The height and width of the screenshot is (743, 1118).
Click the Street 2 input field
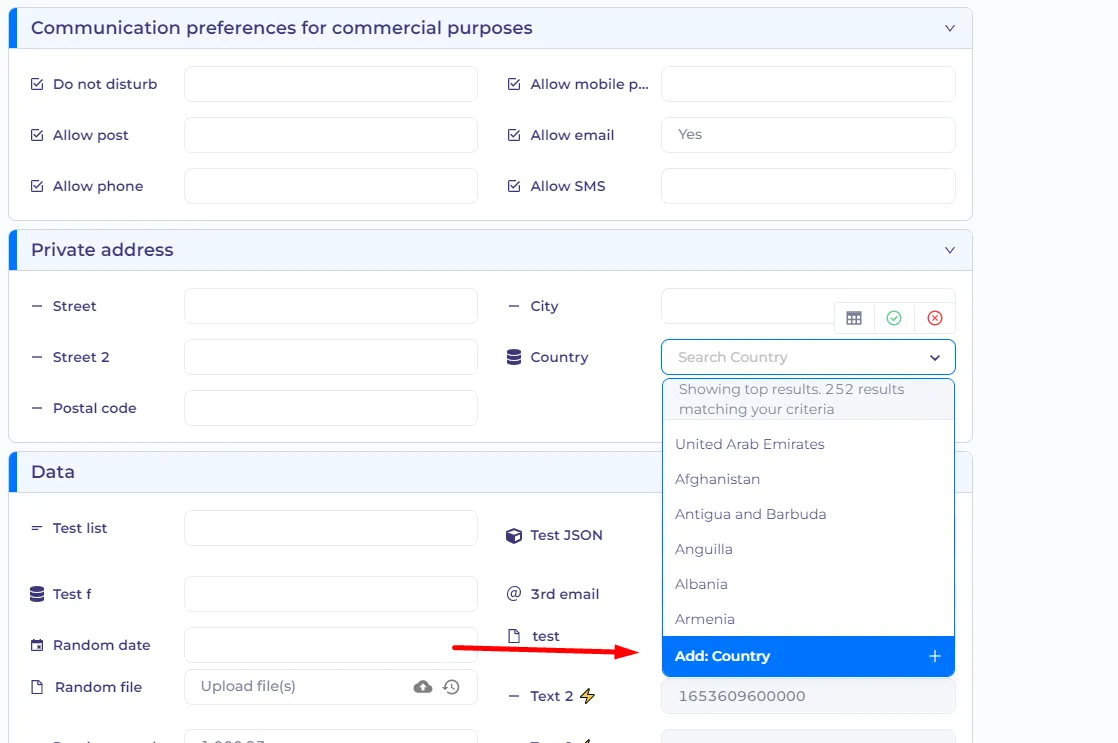pos(331,357)
